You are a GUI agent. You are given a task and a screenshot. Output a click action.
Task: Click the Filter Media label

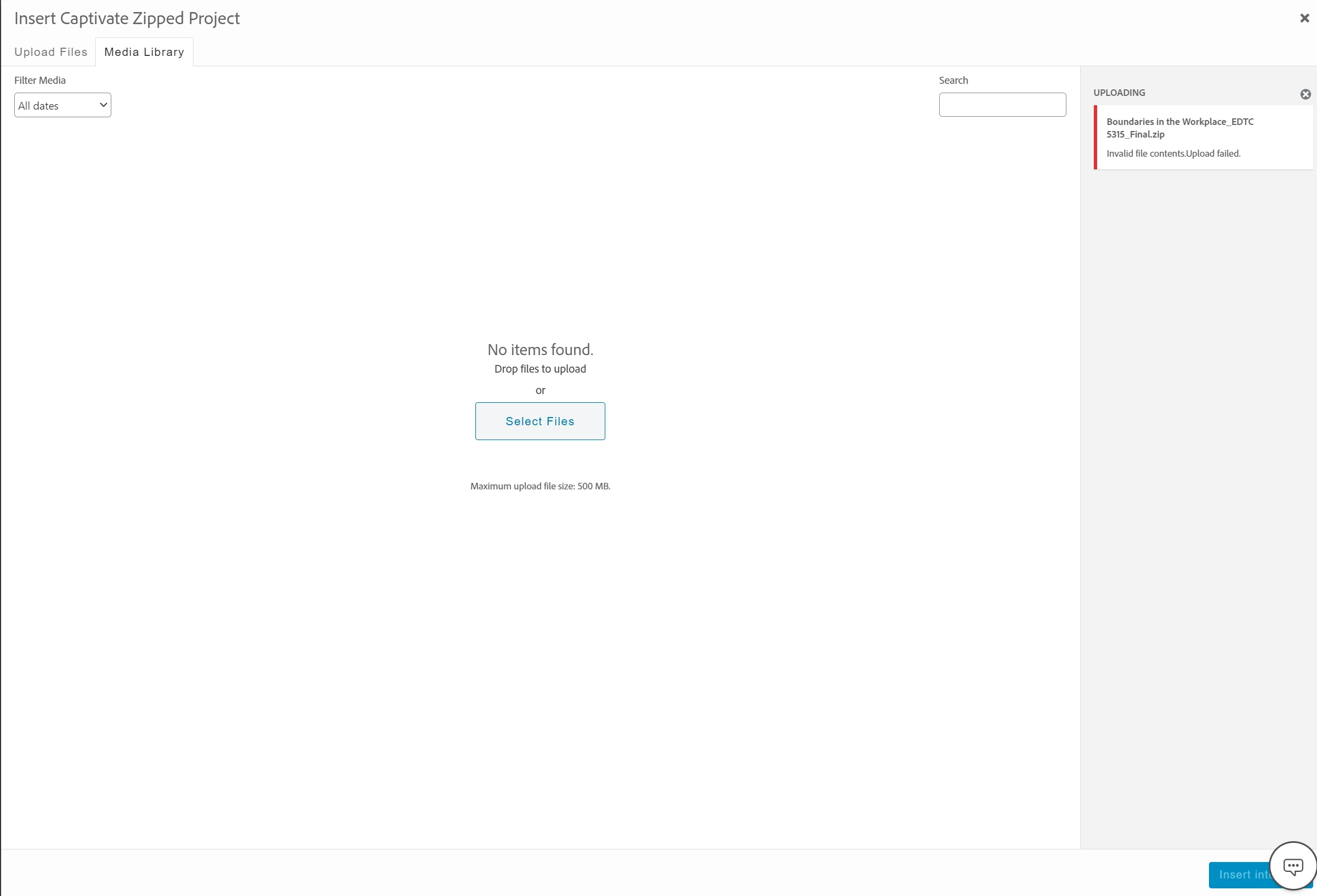39,81
